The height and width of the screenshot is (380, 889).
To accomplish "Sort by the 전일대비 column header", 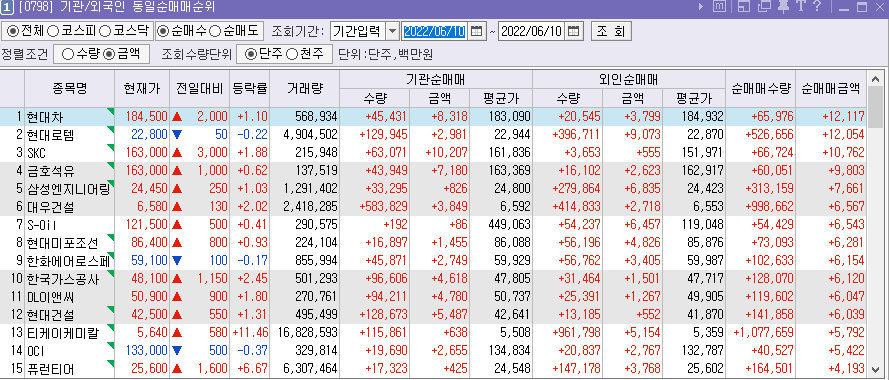I will pyautogui.click(x=200, y=88).
